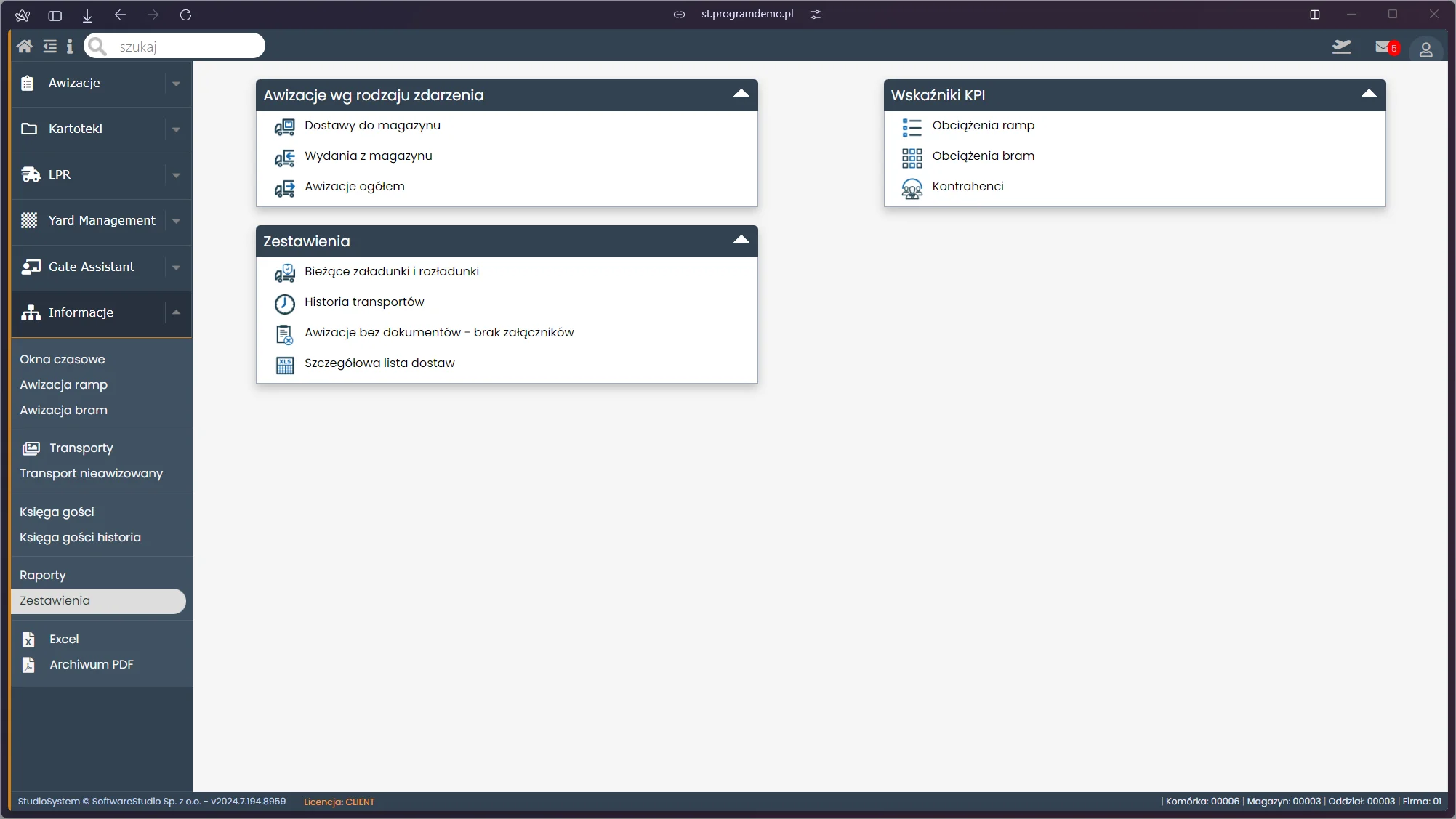
Task: Collapse the Wskaźniki KPI panel
Action: pyautogui.click(x=1369, y=93)
